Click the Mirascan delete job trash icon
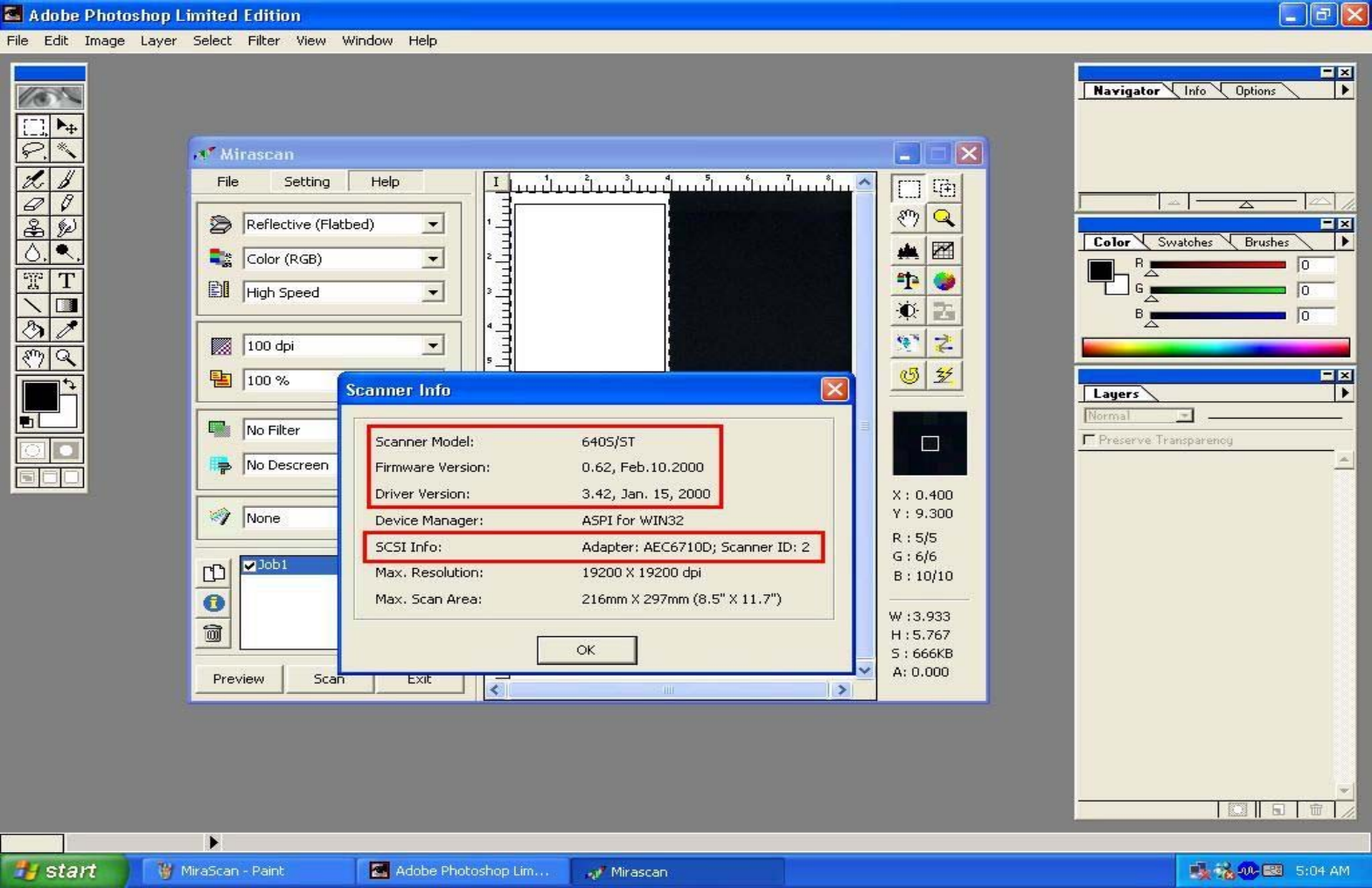 213,633
